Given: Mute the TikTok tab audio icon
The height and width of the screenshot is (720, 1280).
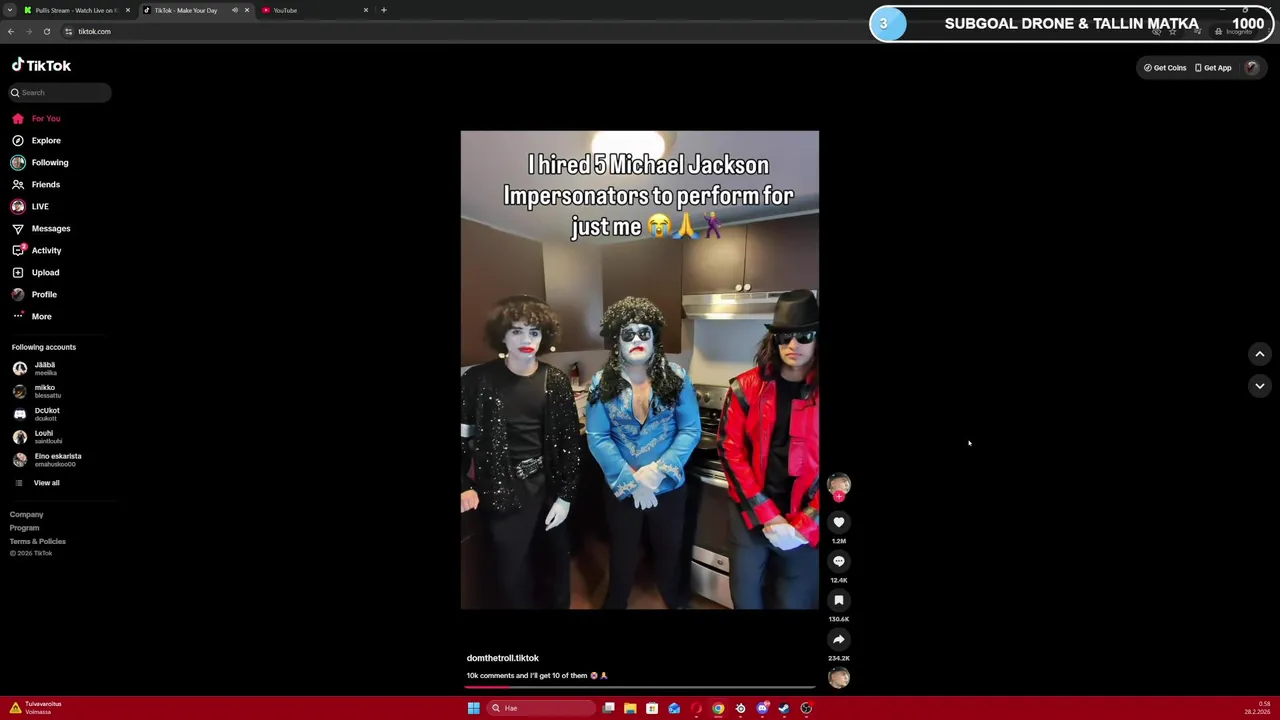Looking at the screenshot, I should click(235, 10).
